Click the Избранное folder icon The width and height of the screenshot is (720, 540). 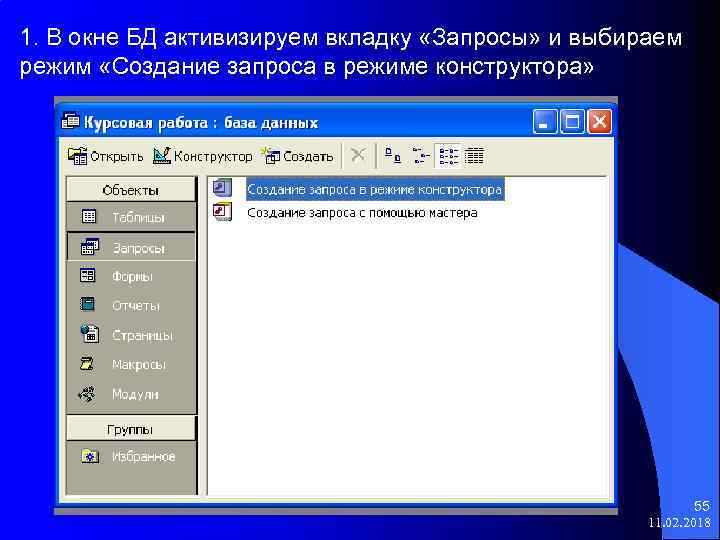(90, 456)
